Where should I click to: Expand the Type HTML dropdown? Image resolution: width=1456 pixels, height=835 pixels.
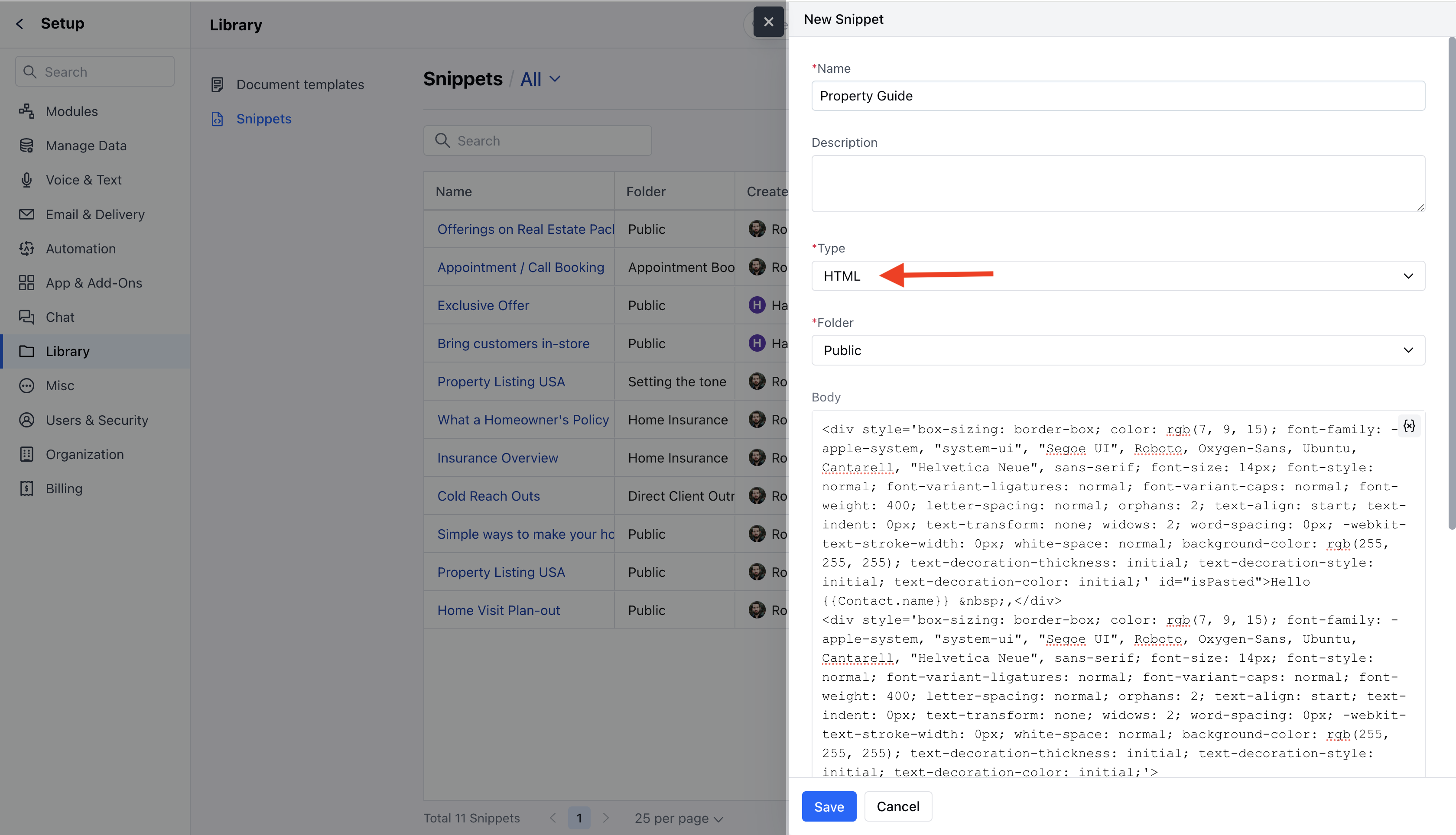(x=1118, y=276)
